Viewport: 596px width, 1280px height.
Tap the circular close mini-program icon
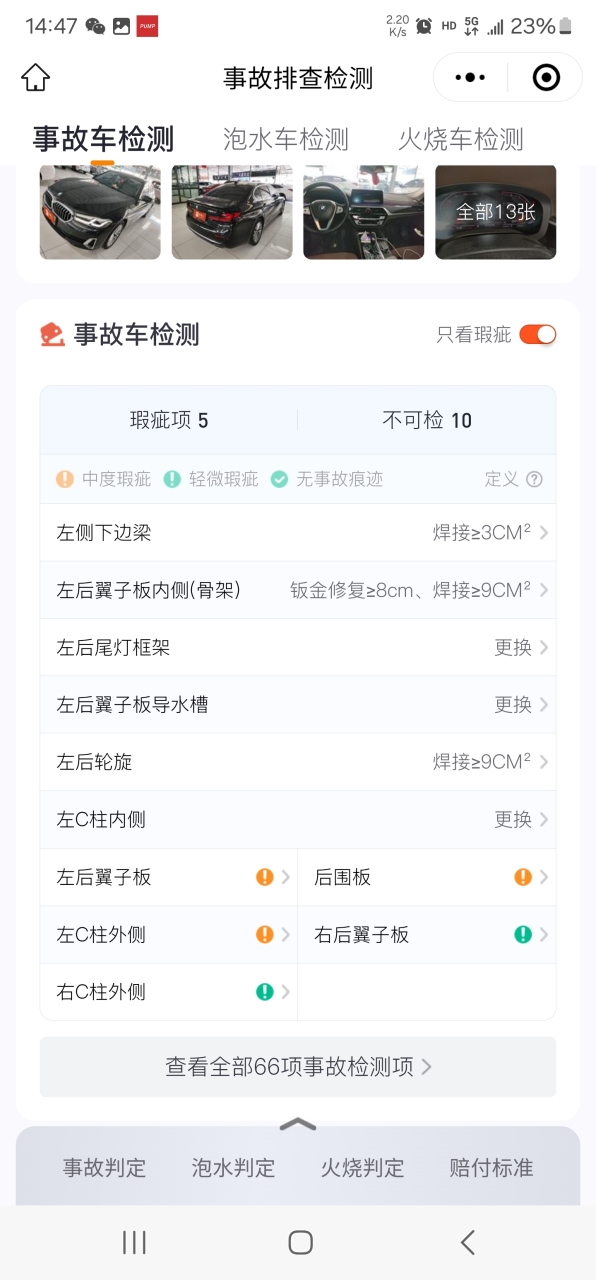click(546, 77)
